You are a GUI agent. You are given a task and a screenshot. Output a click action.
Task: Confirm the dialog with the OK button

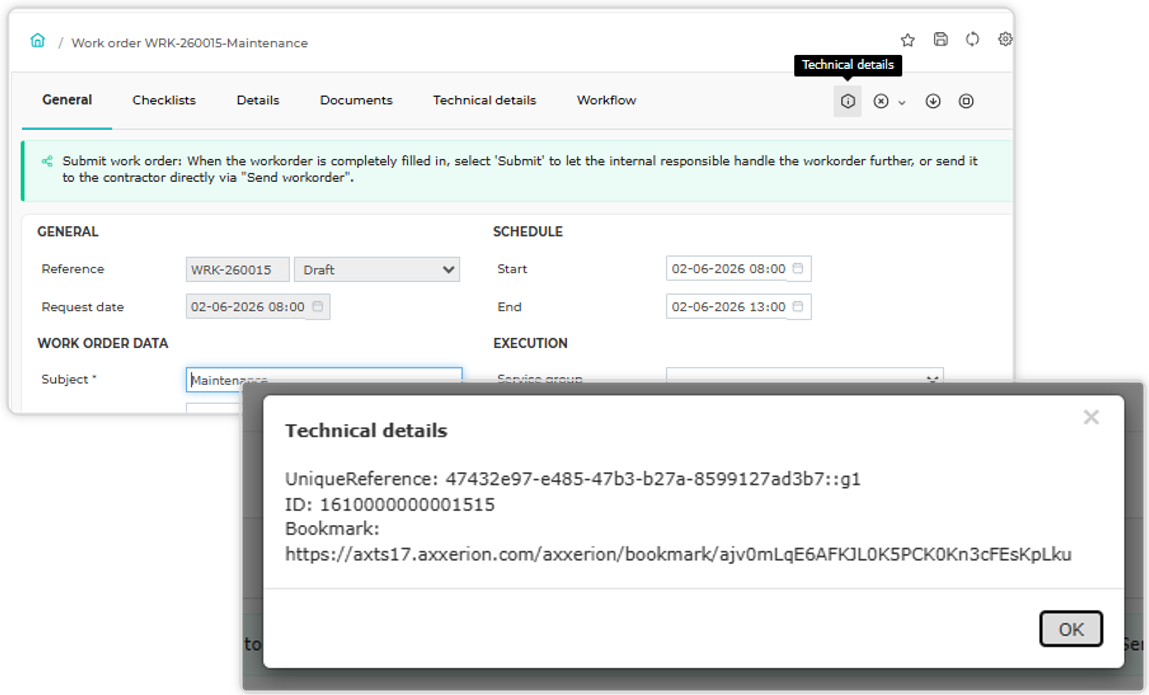tap(1071, 629)
